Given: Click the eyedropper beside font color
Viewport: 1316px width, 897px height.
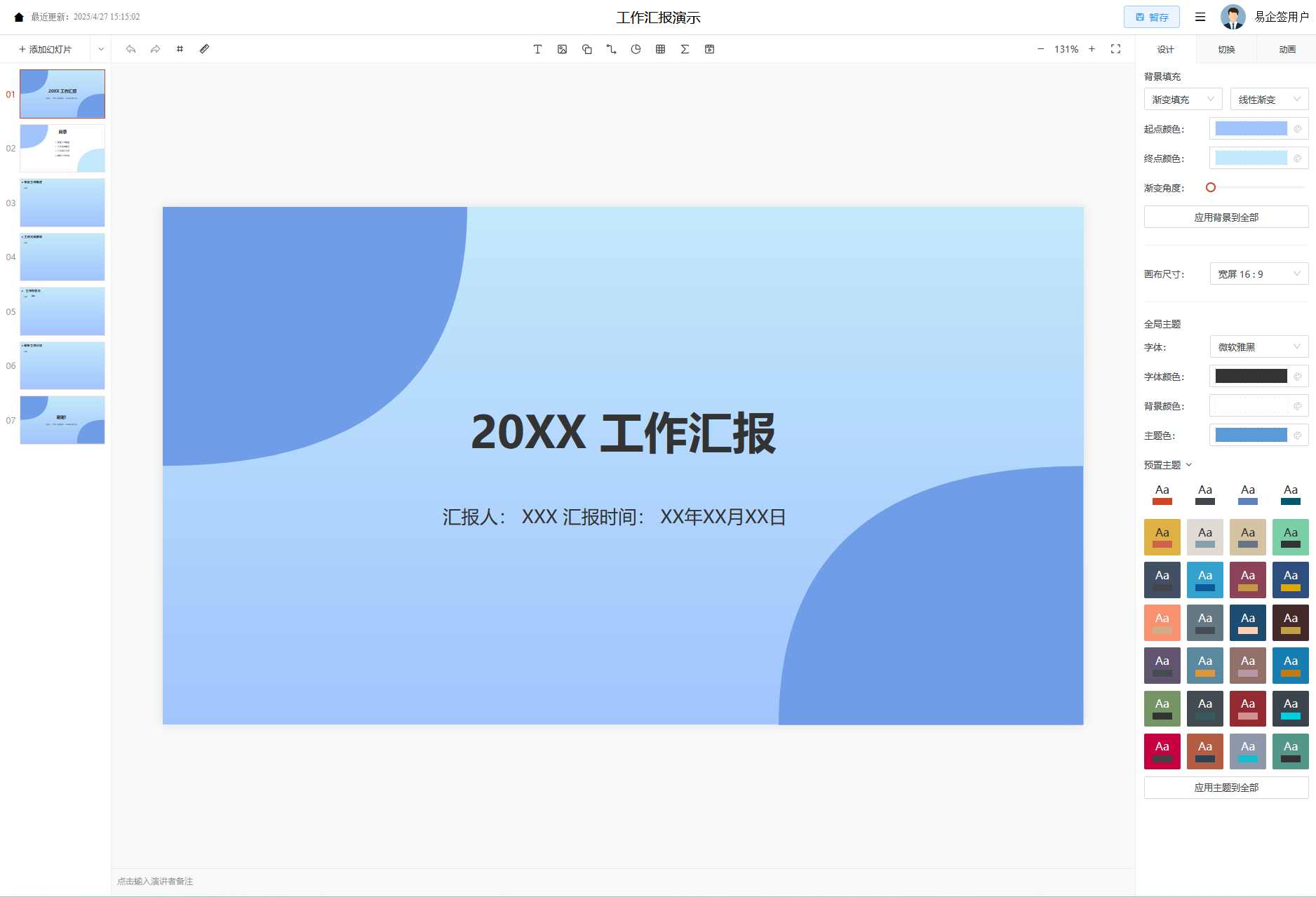Looking at the screenshot, I should coord(1298,377).
